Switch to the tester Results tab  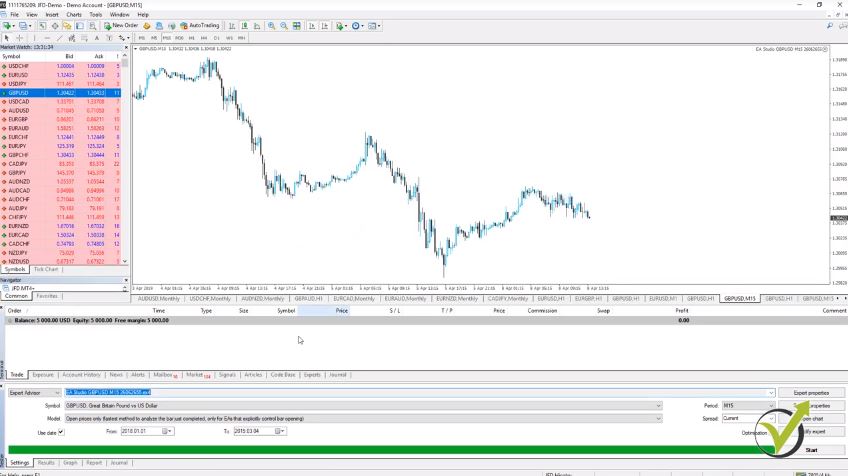(x=46, y=463)
